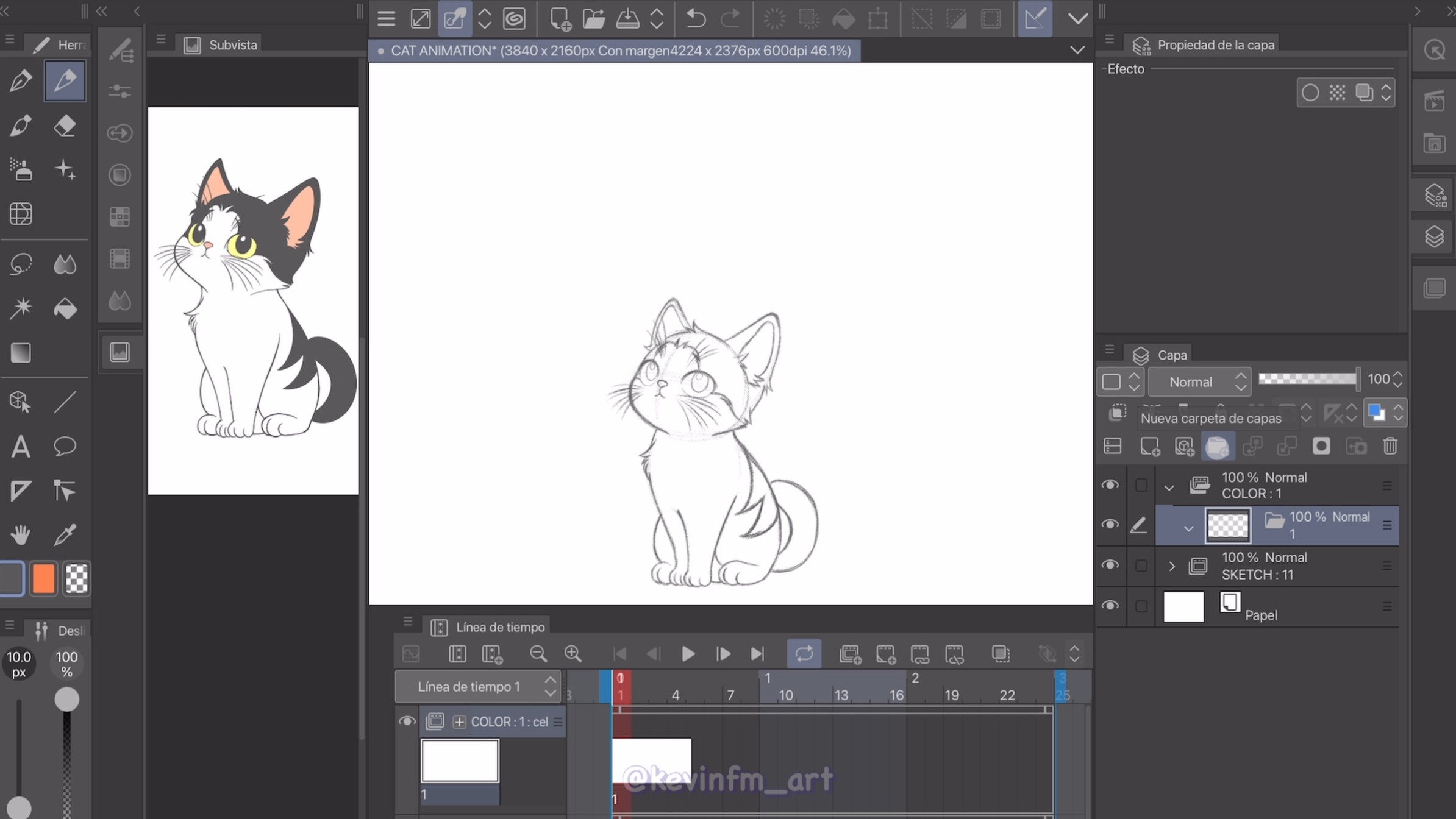Jump to the end of timeline
This screenshot has width=1456, height=819.
click(757, 654)
